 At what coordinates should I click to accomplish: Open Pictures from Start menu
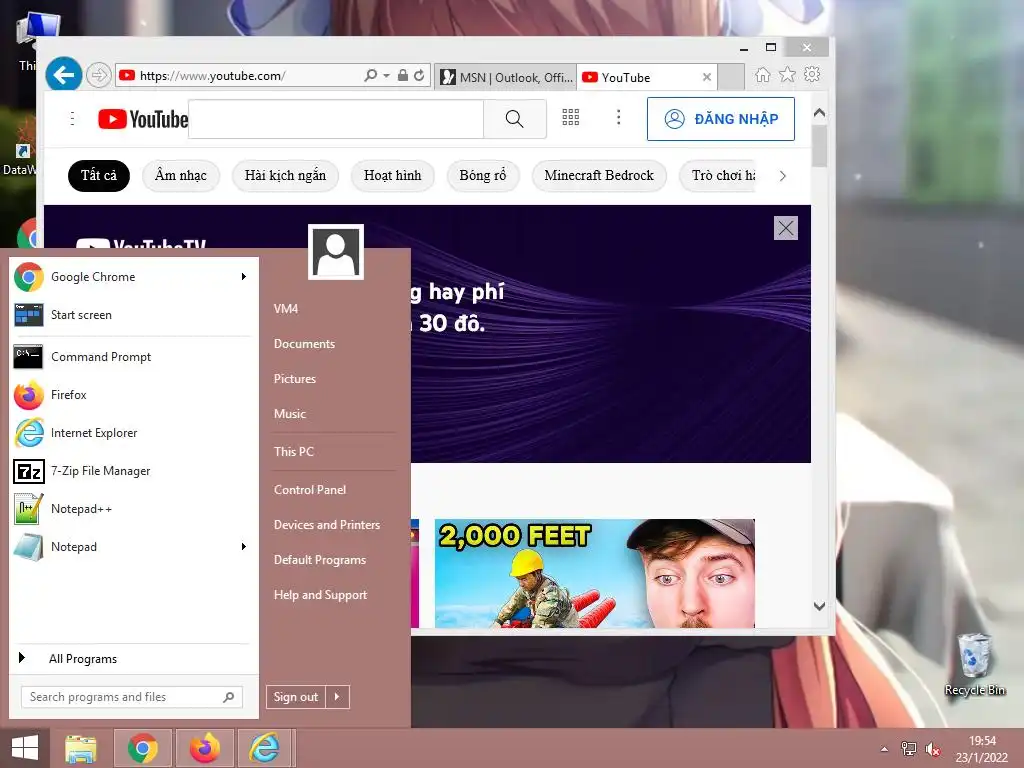point(295,379)
